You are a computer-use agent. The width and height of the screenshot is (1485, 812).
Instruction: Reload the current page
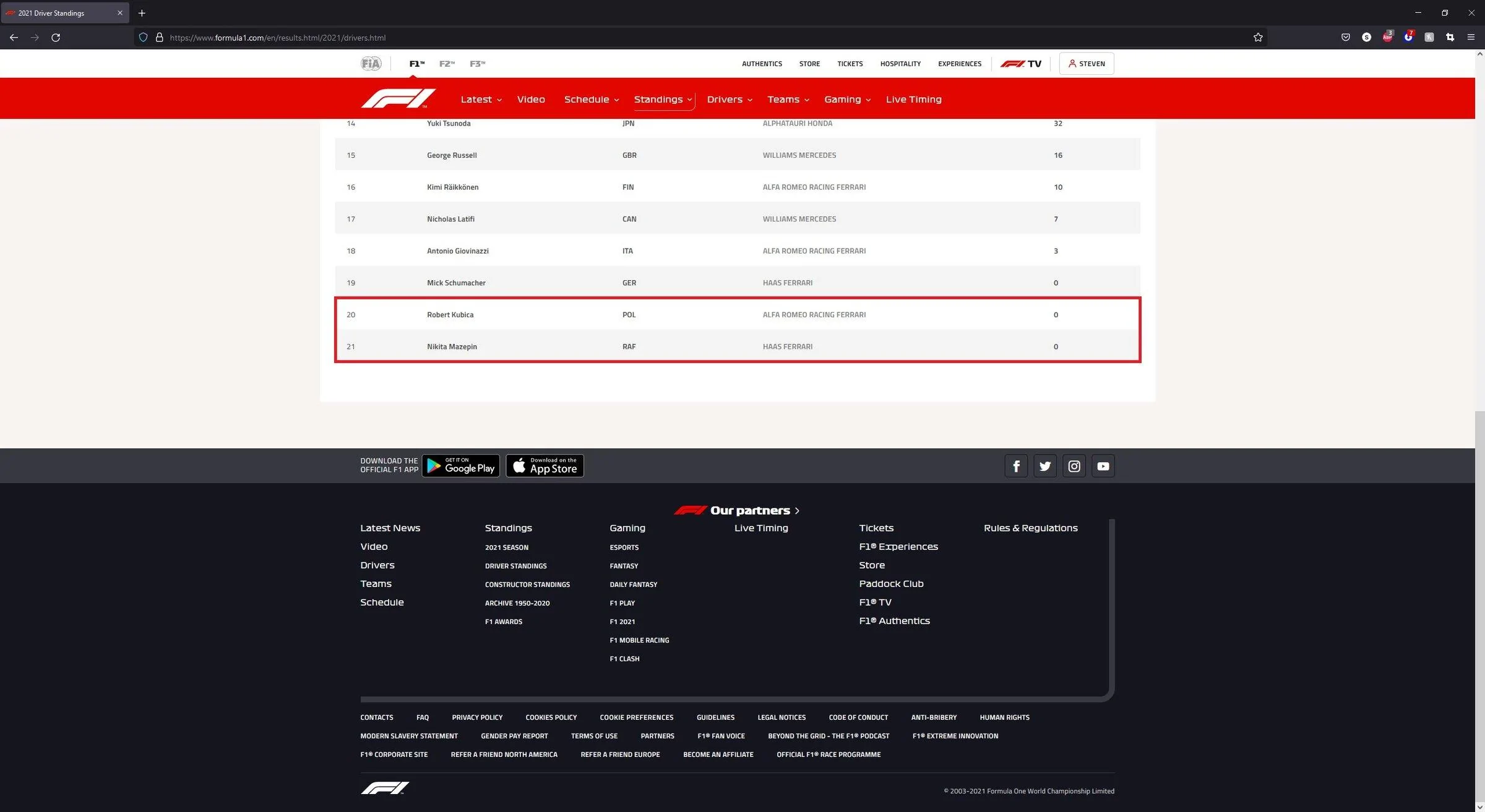coord(56,38)
